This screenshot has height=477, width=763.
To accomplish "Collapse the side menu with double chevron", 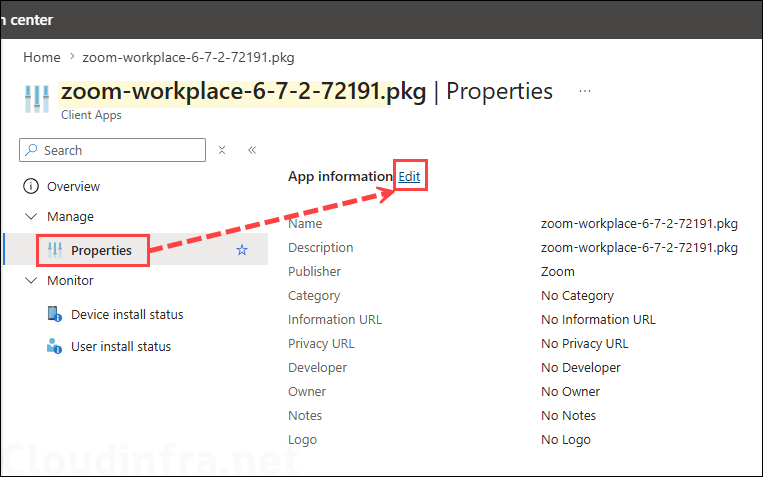I will [252, 150].
